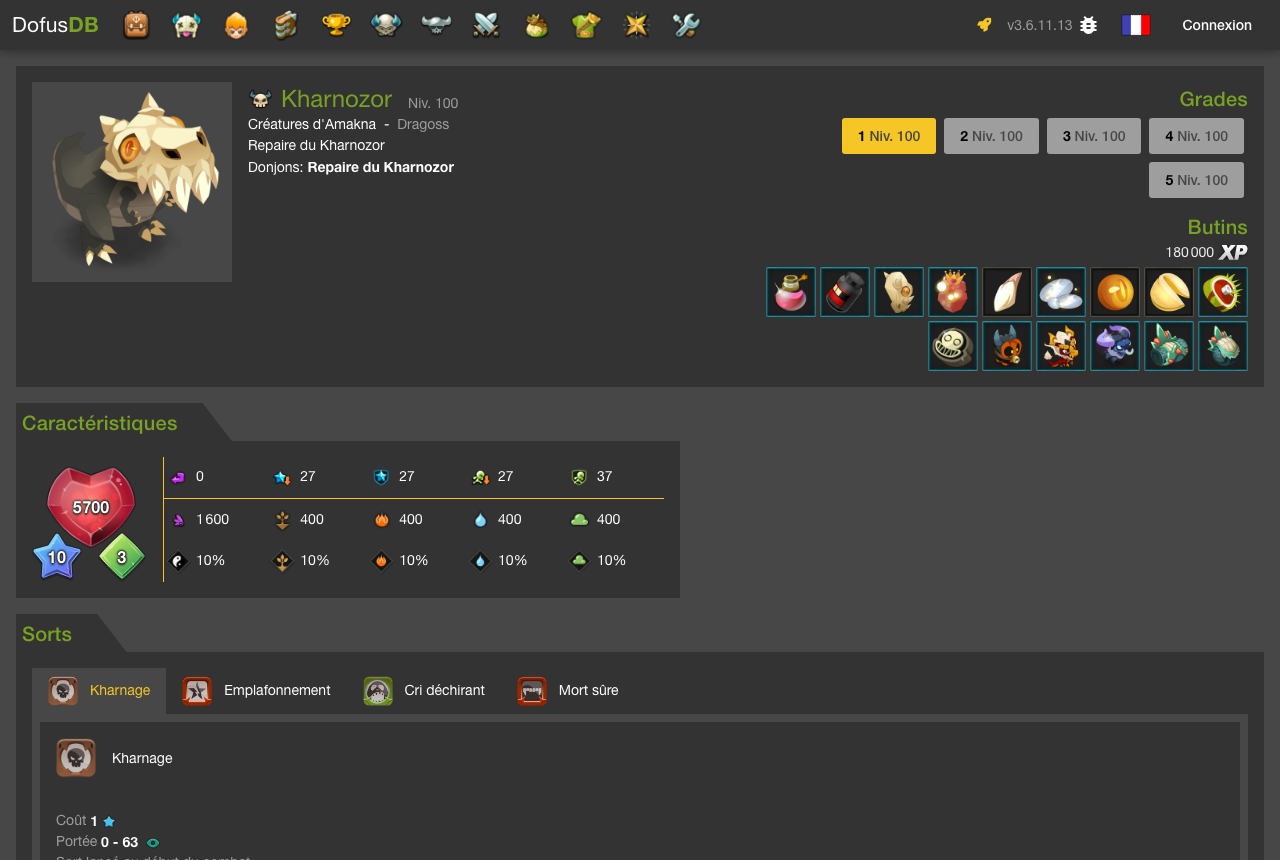Viewport: 1280px width, 860px height.
Task: Click the Connexion login button
Action: pos(1217,25)
